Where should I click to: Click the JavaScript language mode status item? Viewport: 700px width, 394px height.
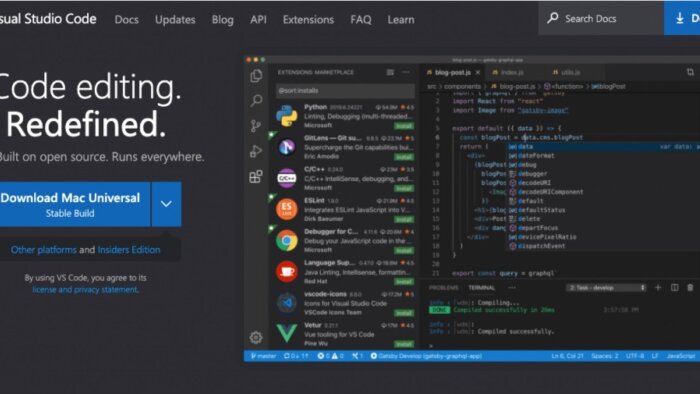[x=680, y=356]
